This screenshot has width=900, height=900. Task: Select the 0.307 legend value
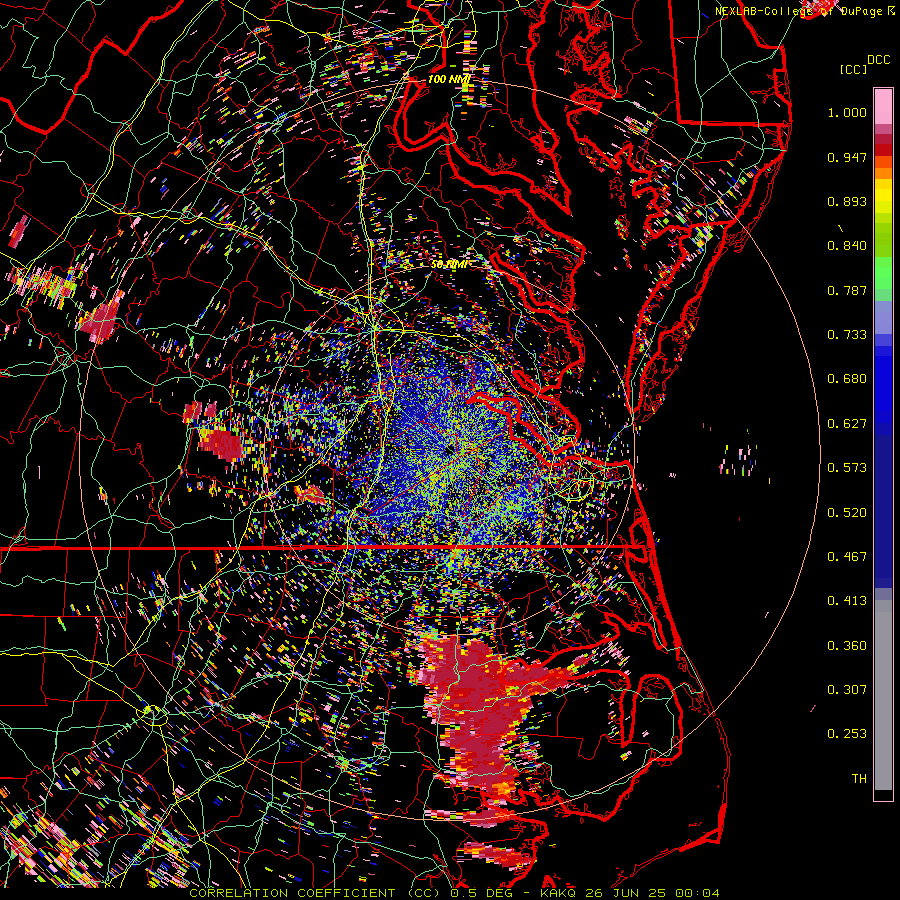pyautogui.click(x=847, y=690)
